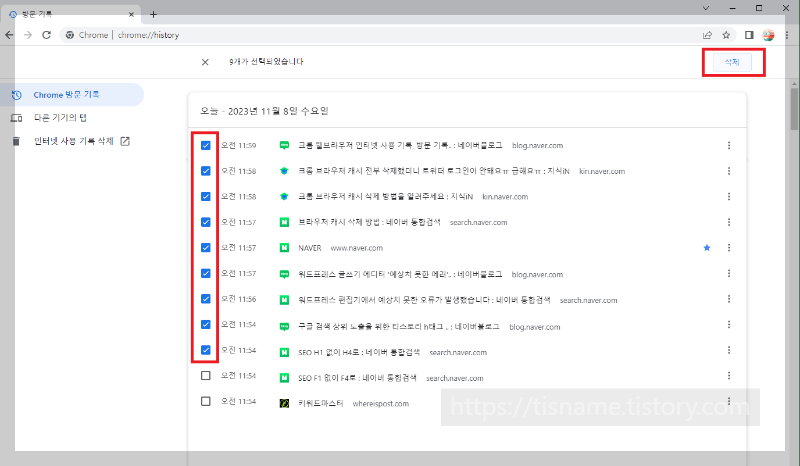Viewport: 800px width, 466px height.
Task: Open the SEO H1 없이 H4로 search link
Action: (x=359, y=352)
